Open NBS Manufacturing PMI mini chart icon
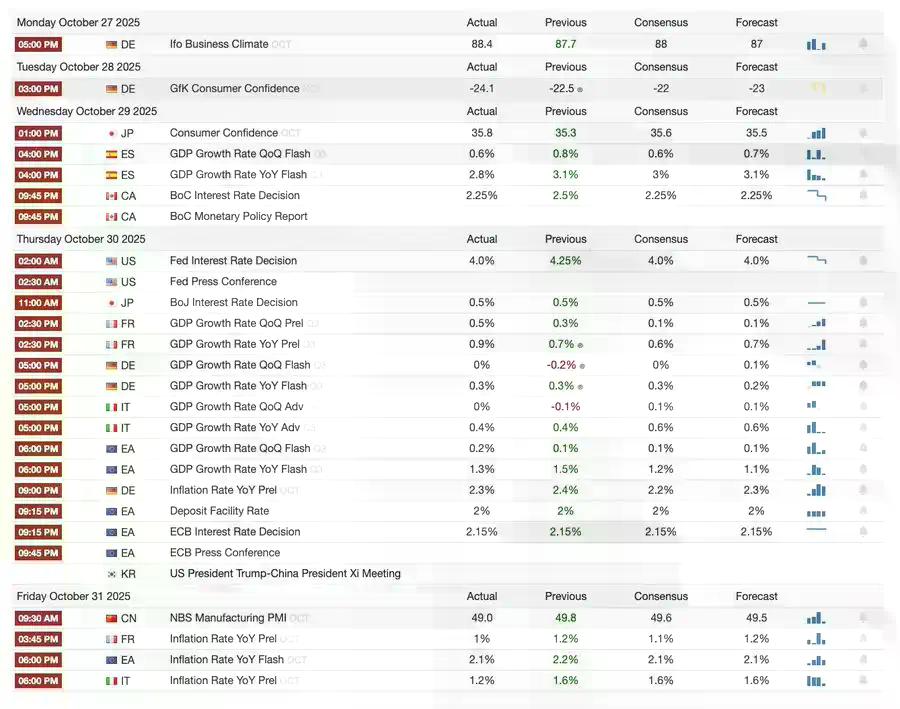This screenshot has width=900, height=709. [816, 618]
